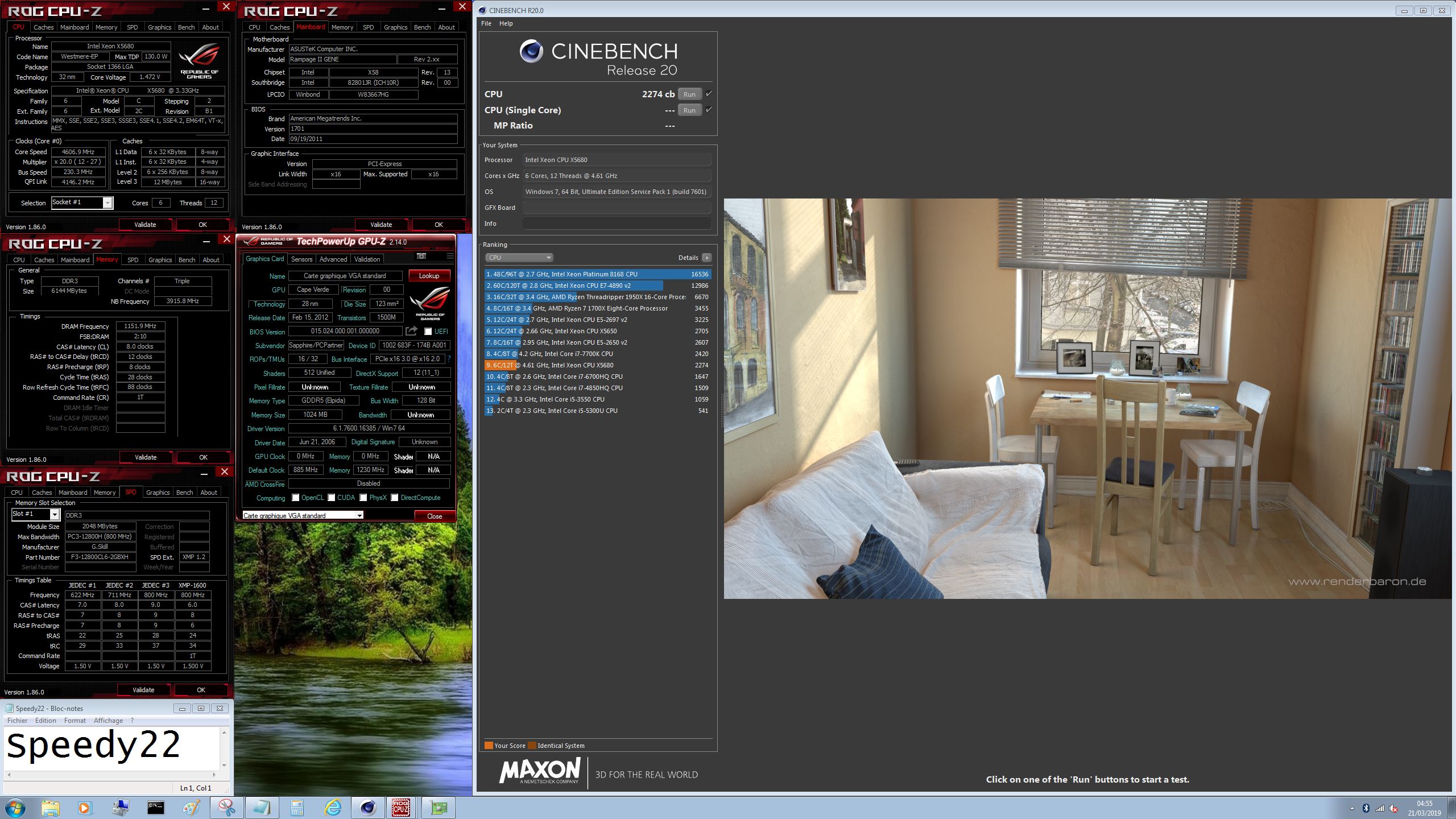This screenshot has height=819, width=1456.
Task: Open the network signal tray icon
Action: pos(1380,808)
